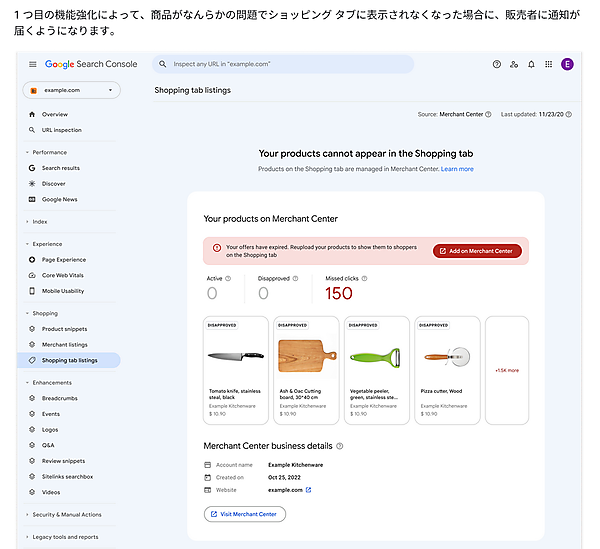
Task: Click the help question mark icon in header
Action: tap(497, 64)
